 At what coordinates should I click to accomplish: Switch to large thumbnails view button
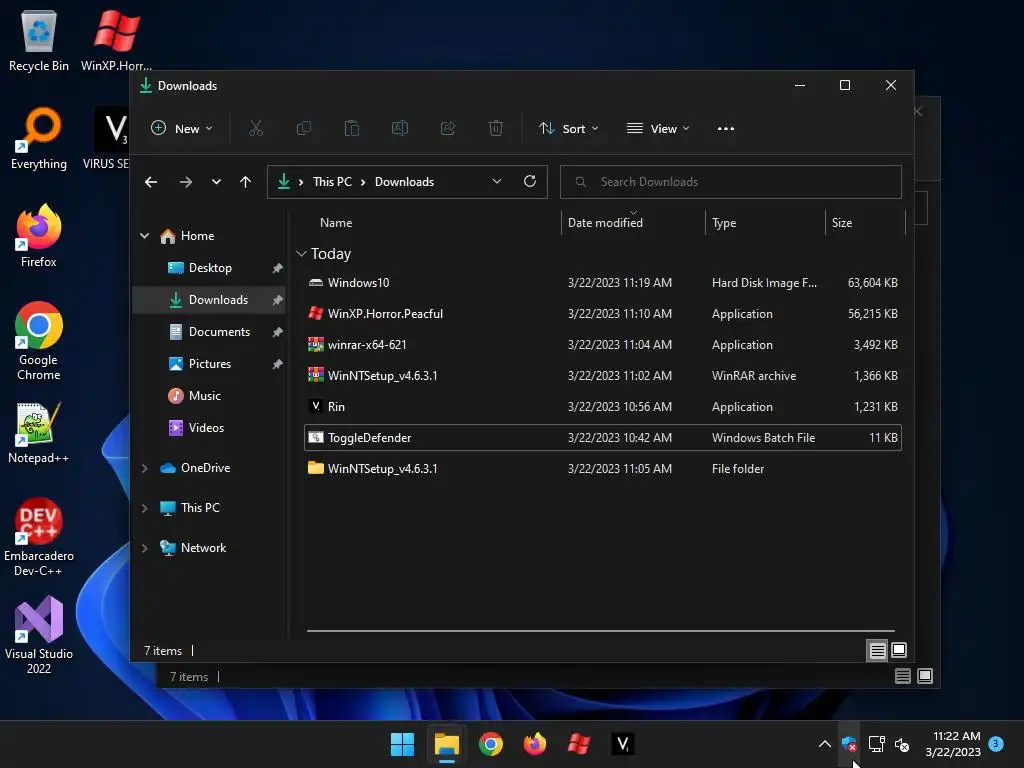899,650
